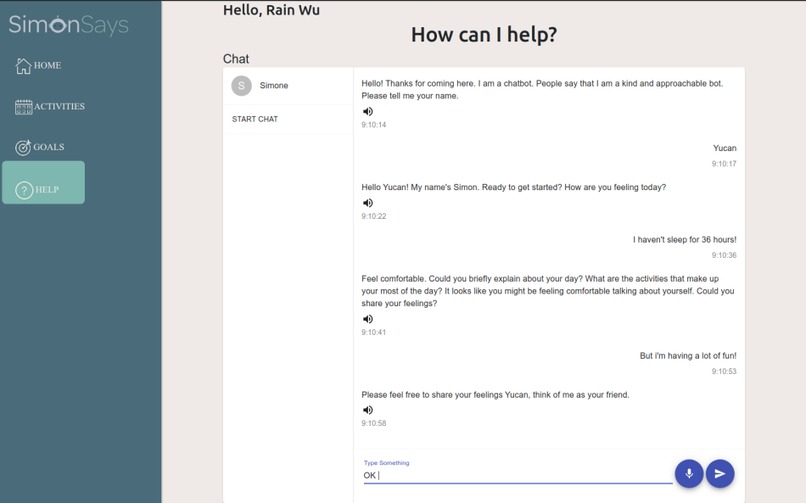This screenshot has height=503, width=806.
Task: Click the 'Chat' section label
Action: (235, 59)
